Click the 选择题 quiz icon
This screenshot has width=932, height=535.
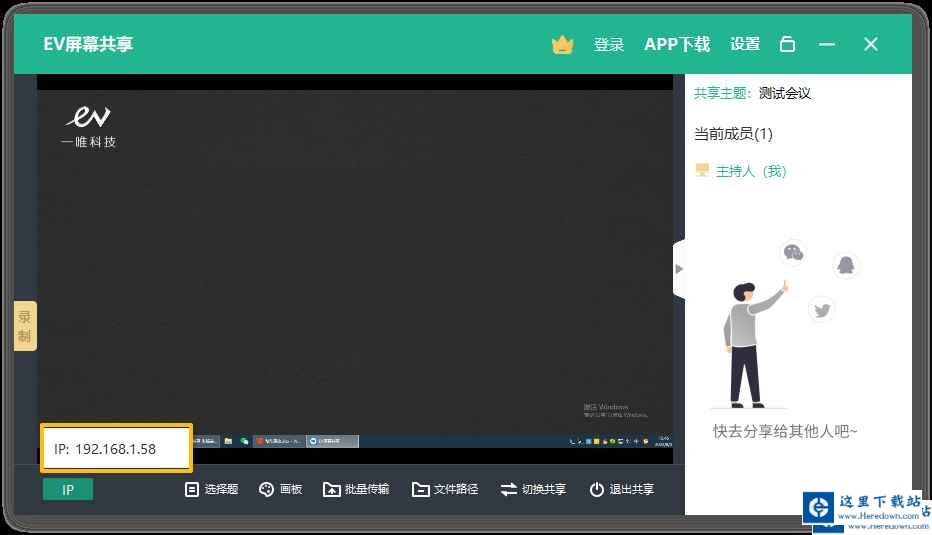(x=191, y=489)
